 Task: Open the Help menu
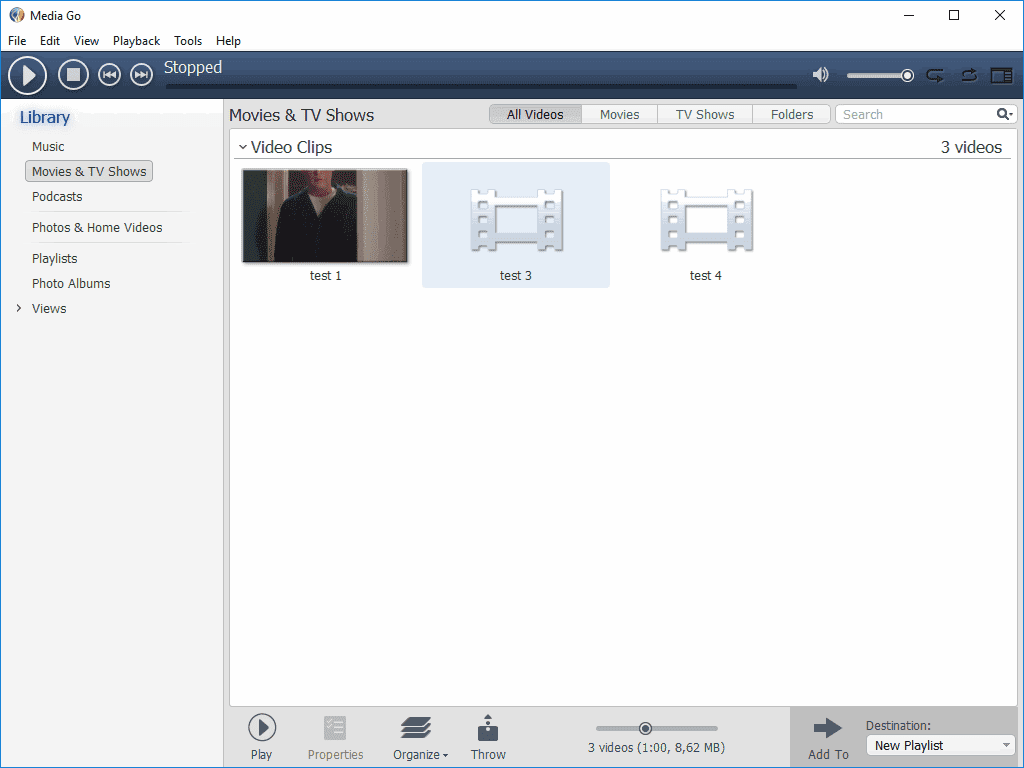tap(229, 40)
